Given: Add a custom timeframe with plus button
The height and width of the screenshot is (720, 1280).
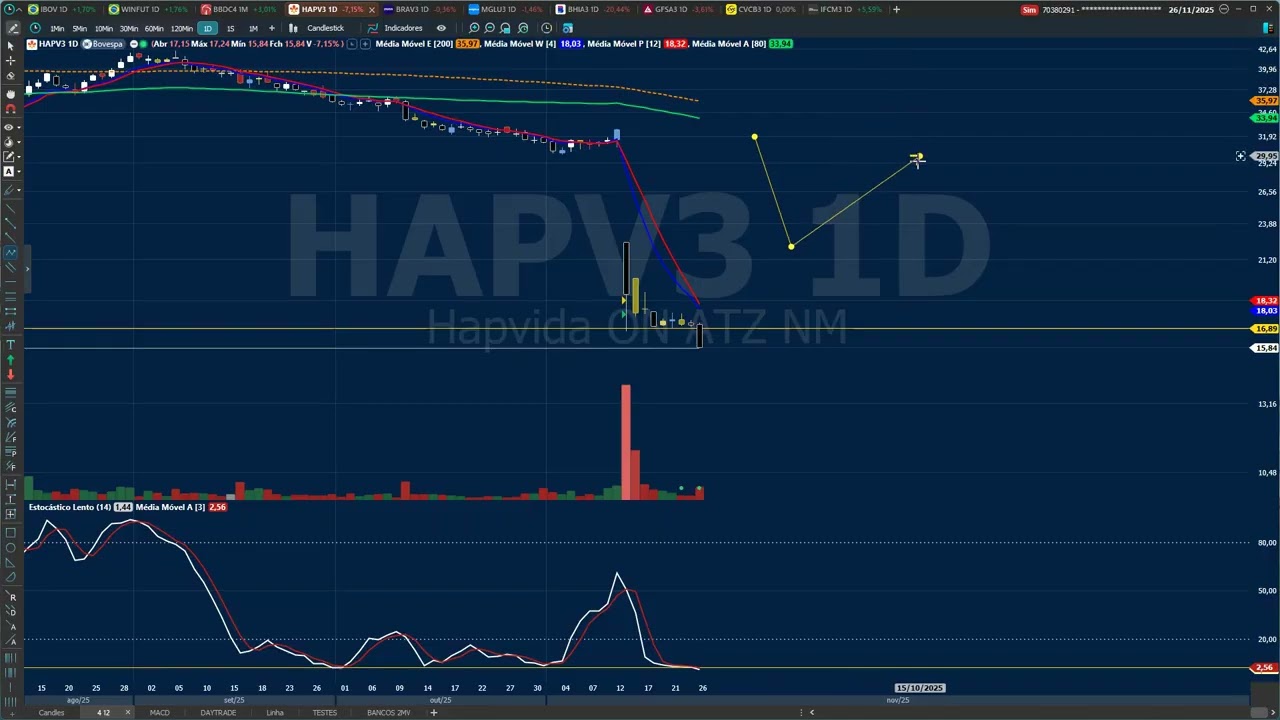Looking at the screenshot, I should (x=271, y=28).
